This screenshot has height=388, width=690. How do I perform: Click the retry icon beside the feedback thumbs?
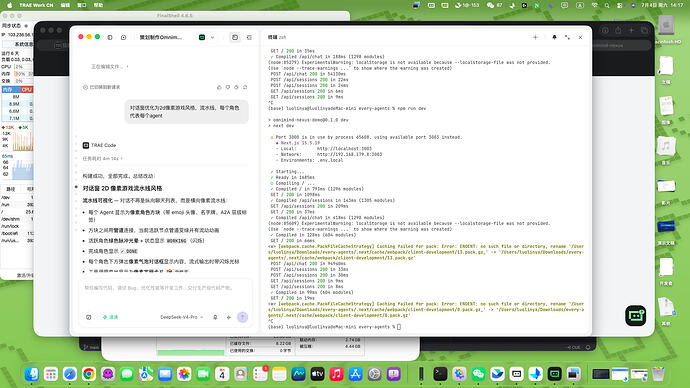click(x=236, y=87)
